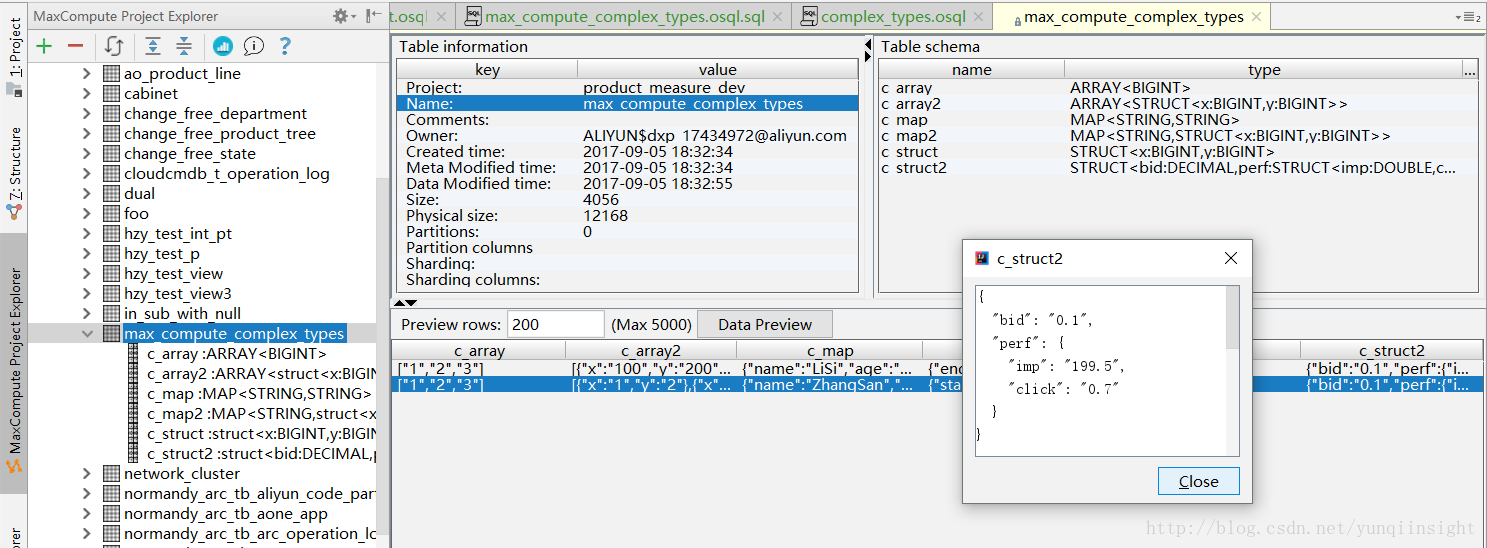The width and height of the screenshot is (1487, 548).
Task: Collapse the max_compute_complex_types tree node
Action: pos(87,334)
